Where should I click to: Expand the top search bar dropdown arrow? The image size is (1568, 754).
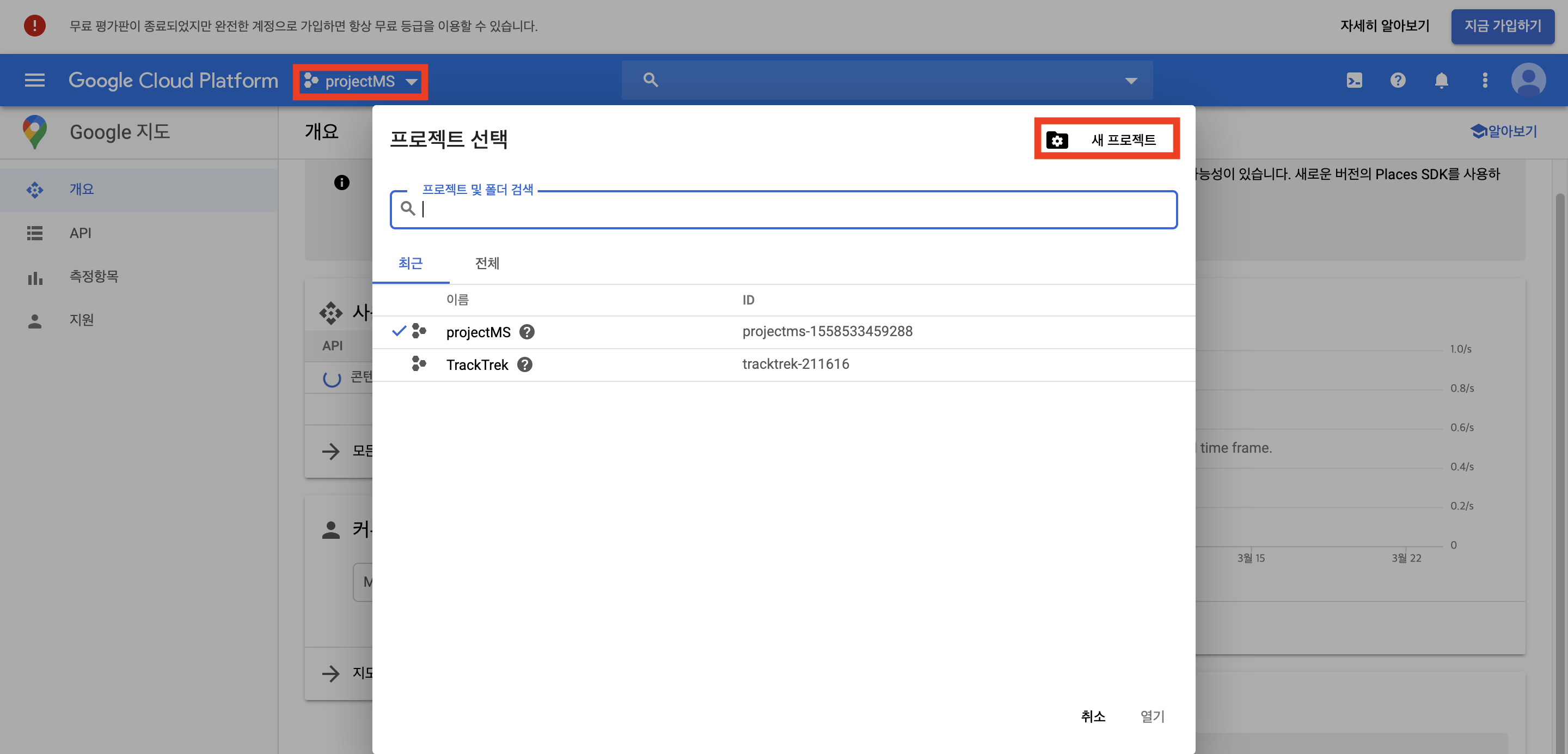coord(1130,81)
